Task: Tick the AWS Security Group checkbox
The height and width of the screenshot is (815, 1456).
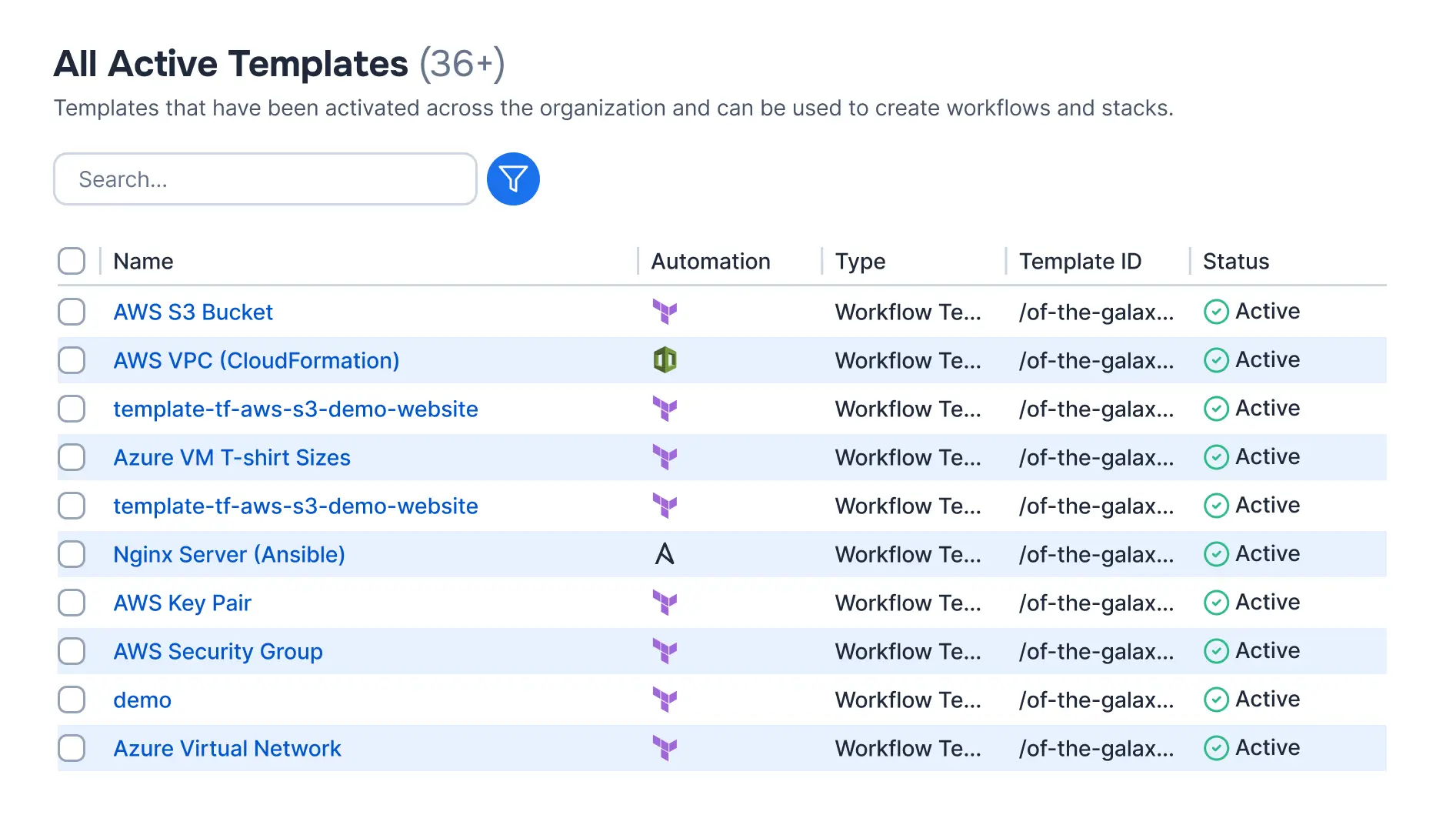Action: [x=72, y=651]
